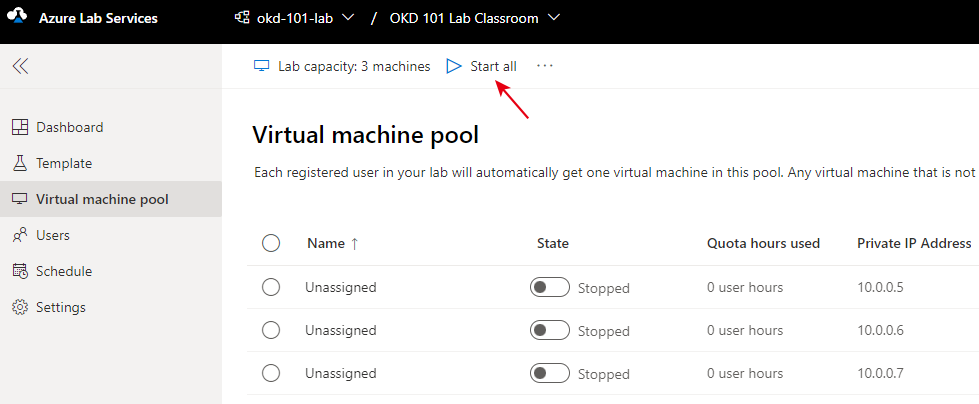Click Stopped status in 10.0.0.7 row
The image size is (979, 404).
click(x=604, y=375)
